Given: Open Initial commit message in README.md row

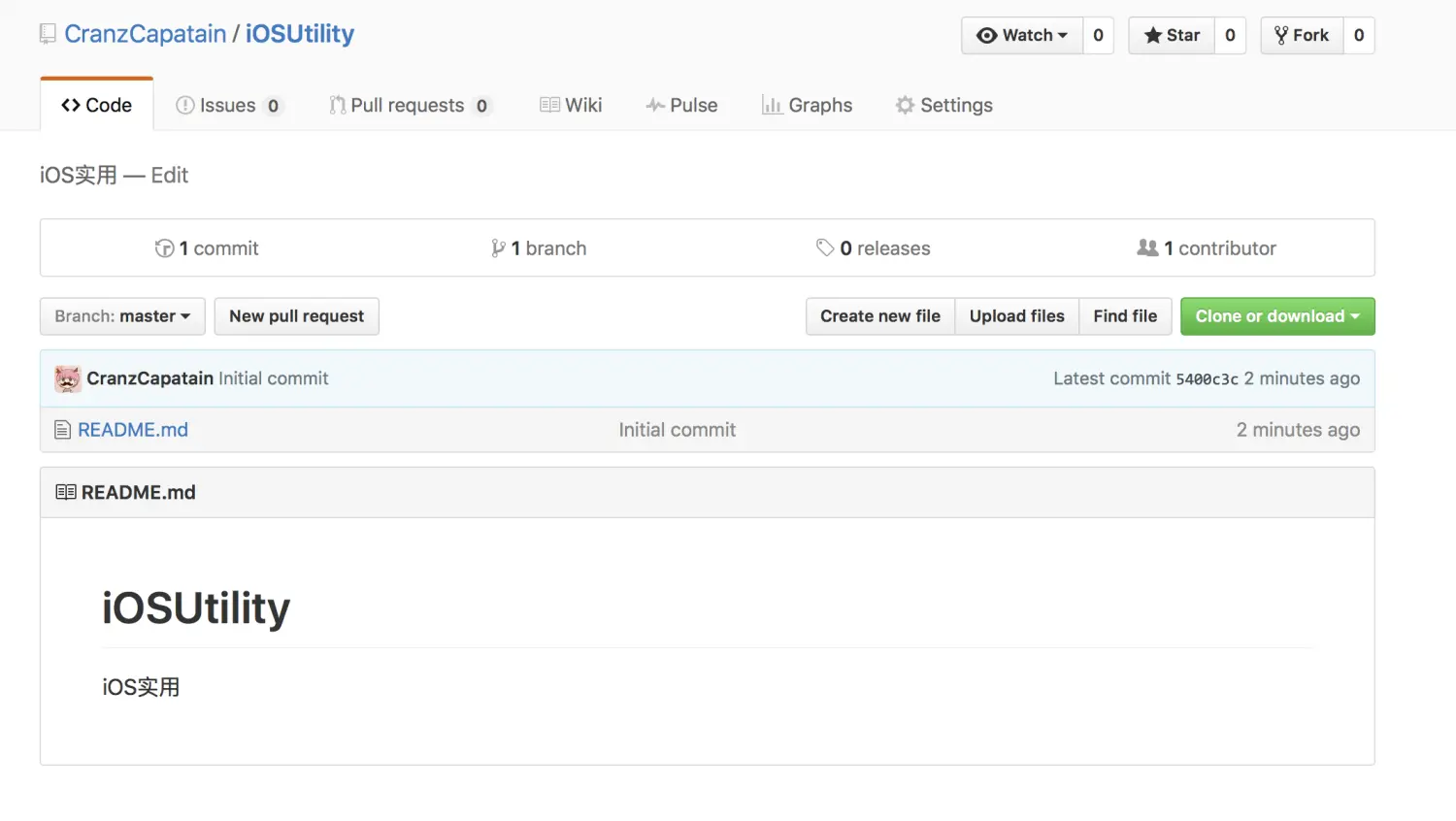Looking at the screenshot, I should pos(678,430).
